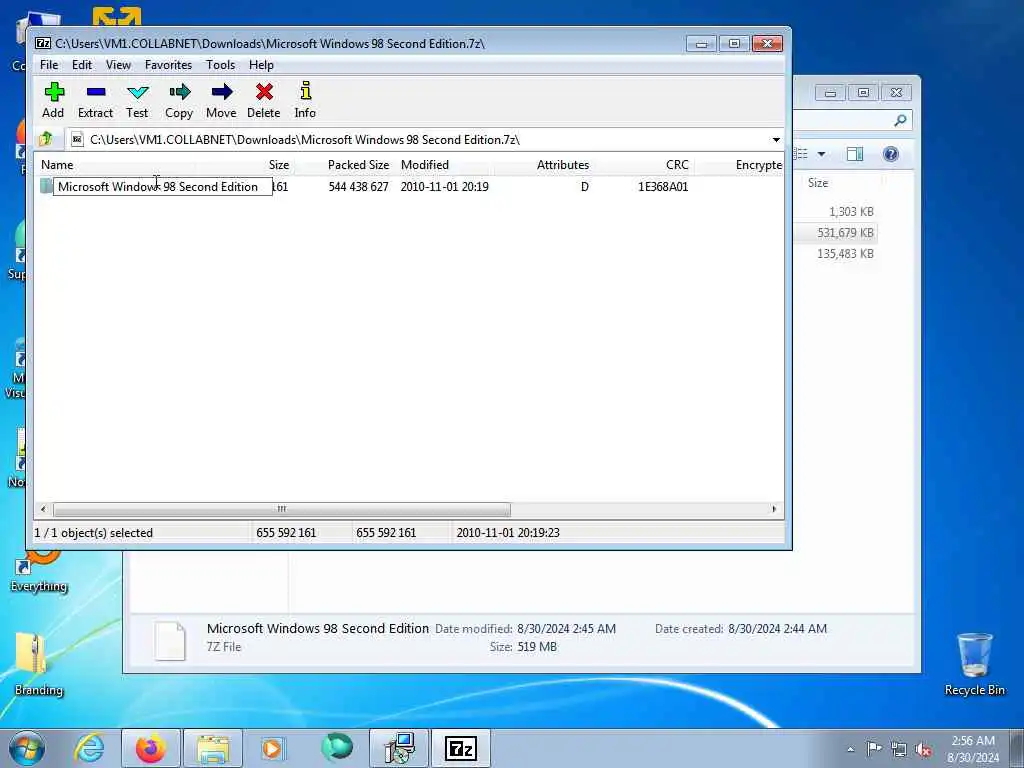Screen dimensions: 1024x768
Task: Click the green globe taskbar icon
Action: pos(337,748)
